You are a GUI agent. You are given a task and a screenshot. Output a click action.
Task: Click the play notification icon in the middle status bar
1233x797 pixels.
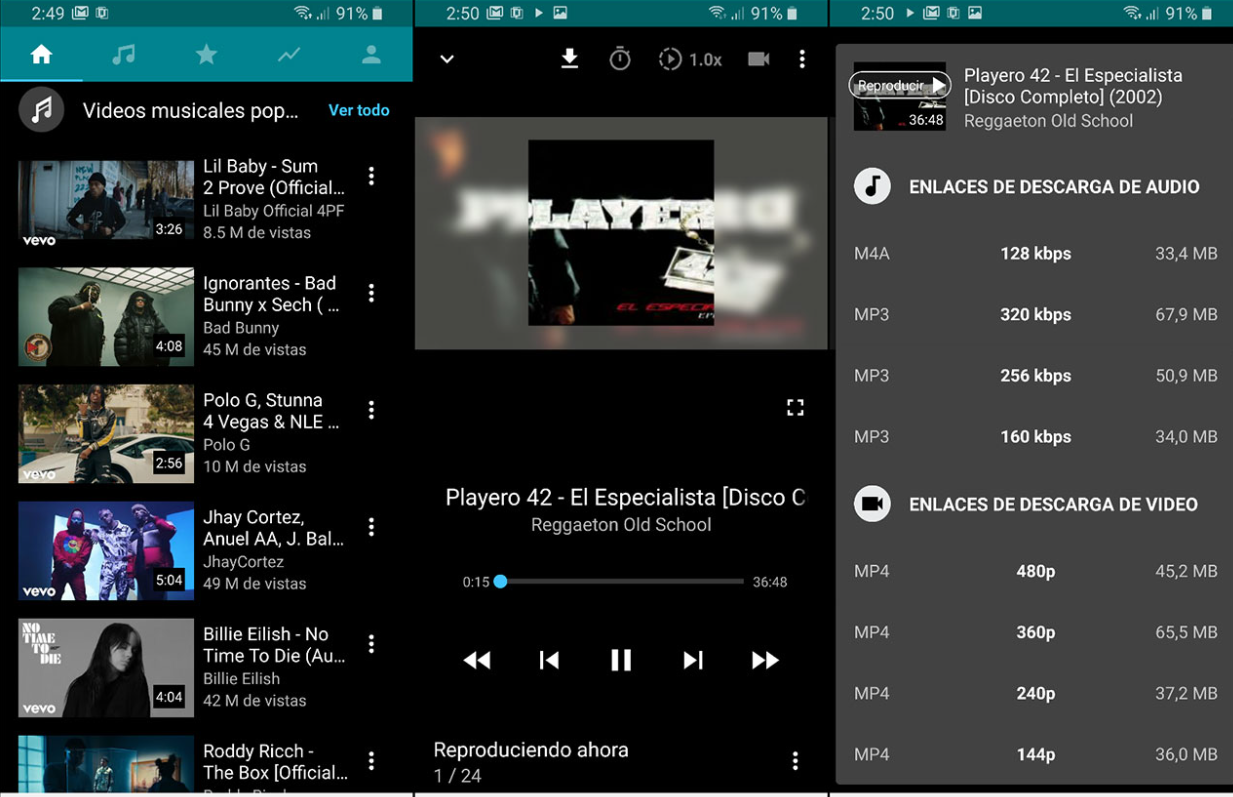(x=539, y=13)
